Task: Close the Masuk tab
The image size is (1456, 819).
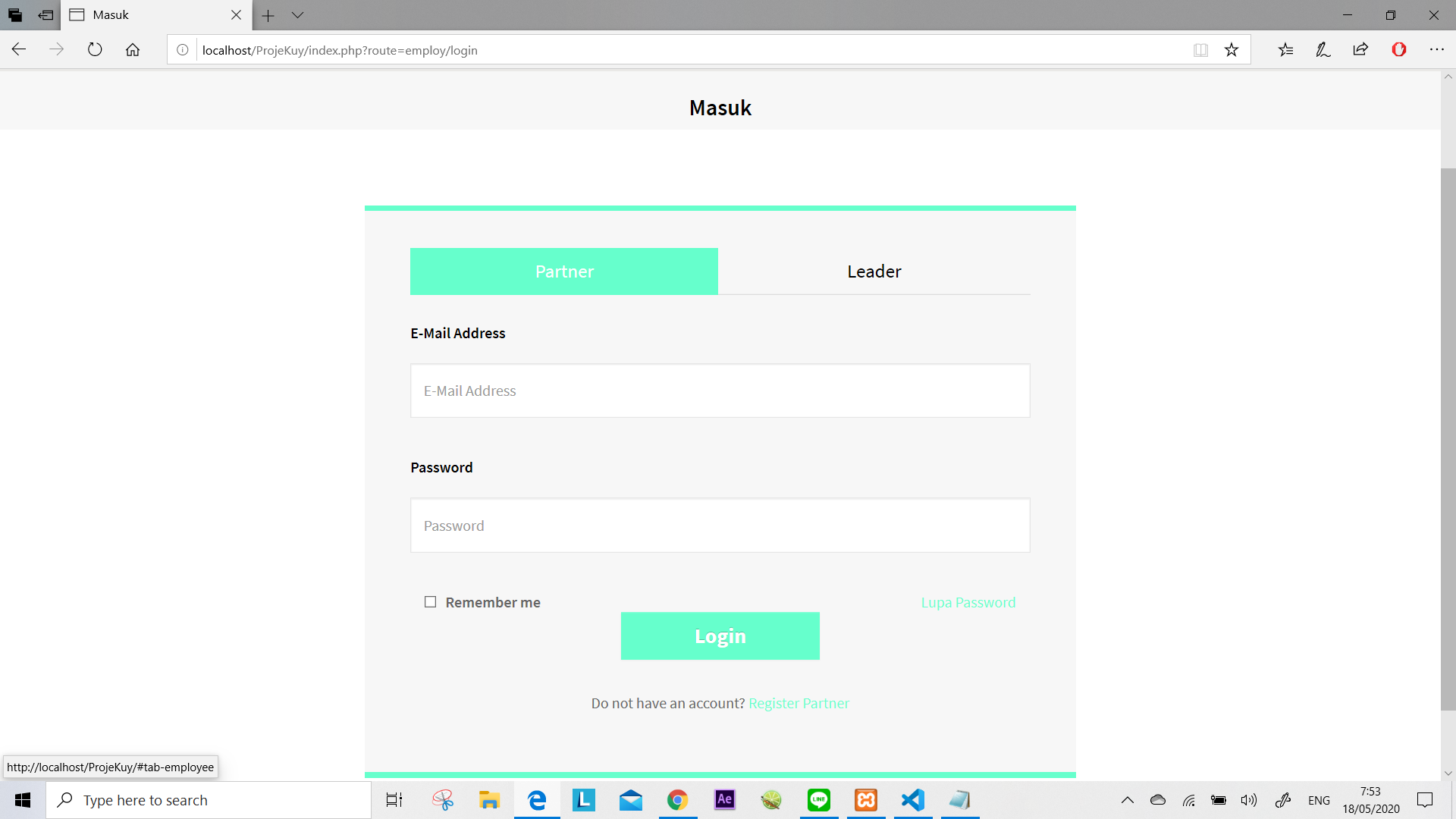Action: coord(236,15)
